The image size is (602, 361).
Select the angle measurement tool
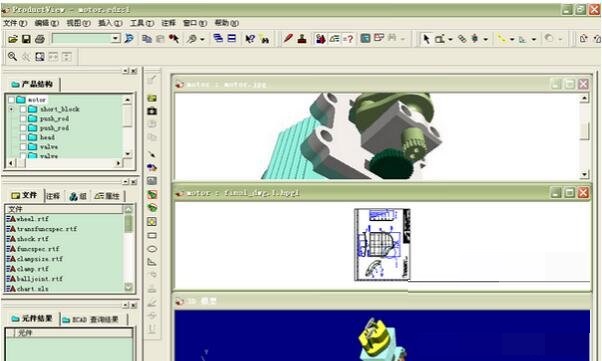coord(152,263)
